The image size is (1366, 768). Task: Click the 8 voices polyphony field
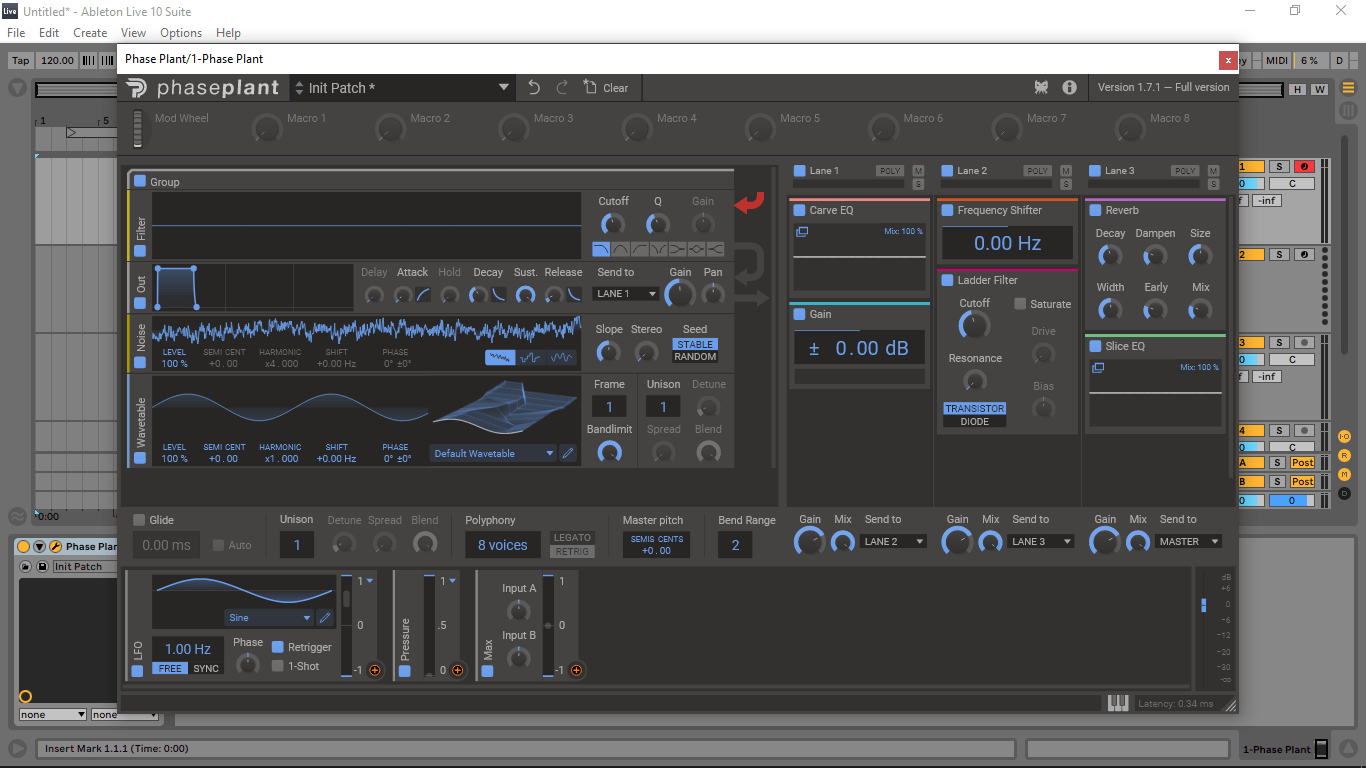[503, 545]
